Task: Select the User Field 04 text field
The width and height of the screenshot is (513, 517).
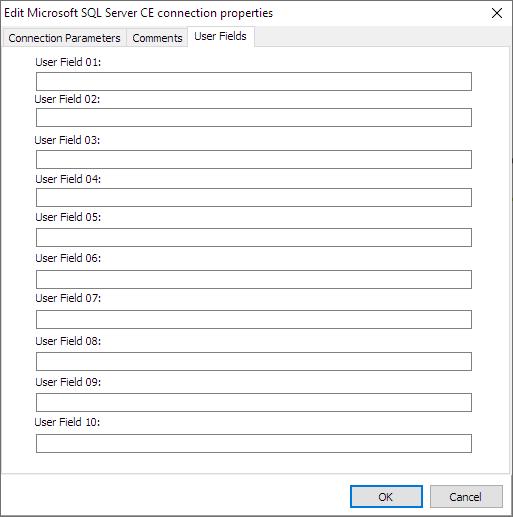Action: 254,197
